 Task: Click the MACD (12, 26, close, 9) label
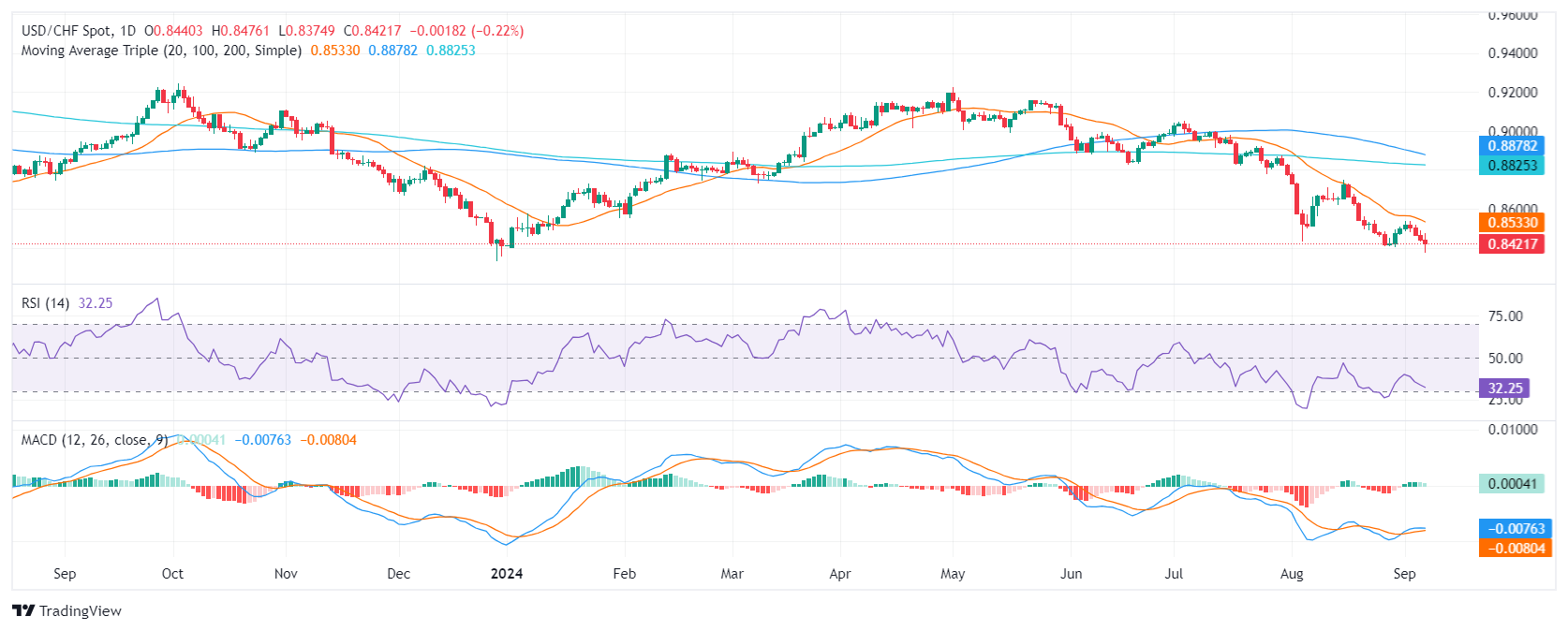[95, 440]
